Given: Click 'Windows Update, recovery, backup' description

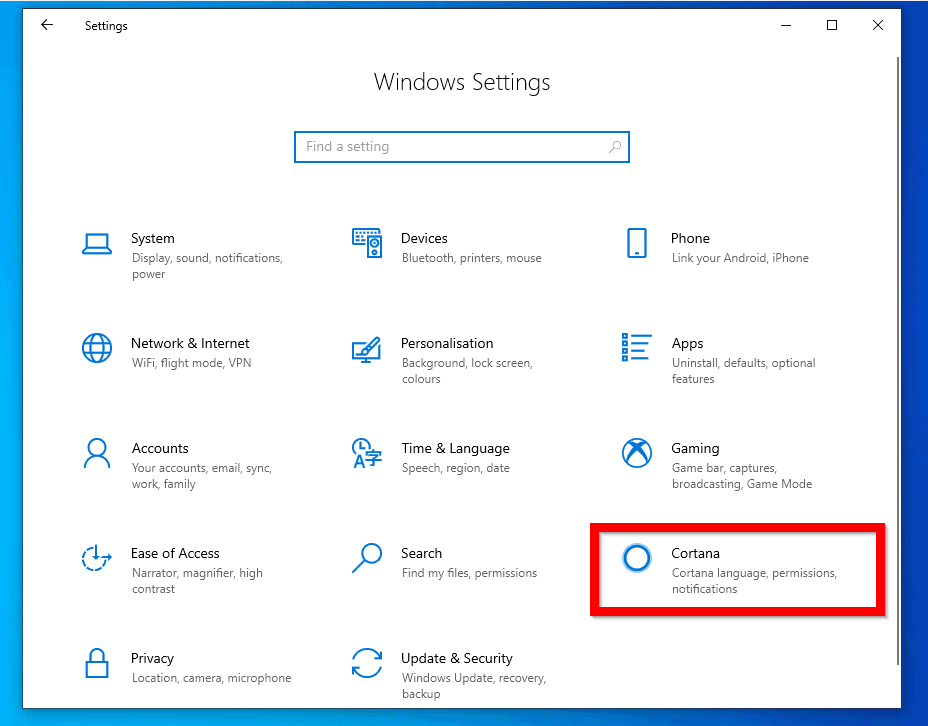Looking at the screenshot, I should click(x=474, y=686).
